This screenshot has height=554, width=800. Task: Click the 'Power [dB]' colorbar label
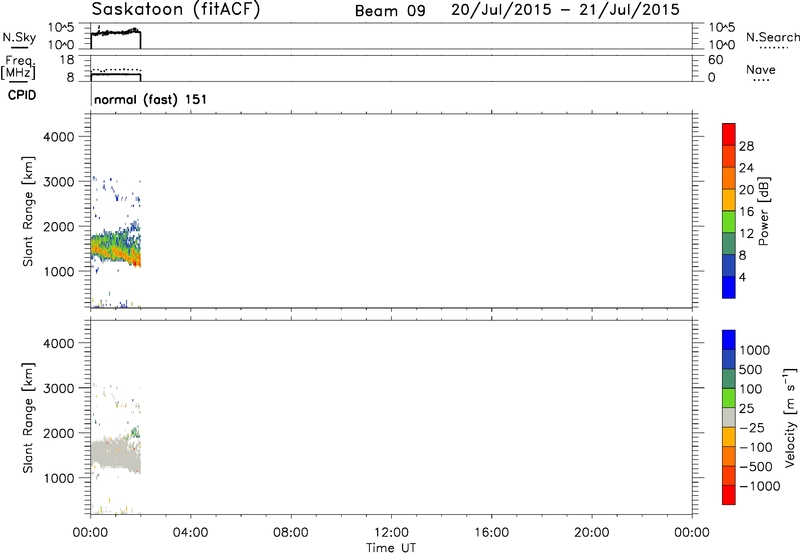(x=763, y=211)
